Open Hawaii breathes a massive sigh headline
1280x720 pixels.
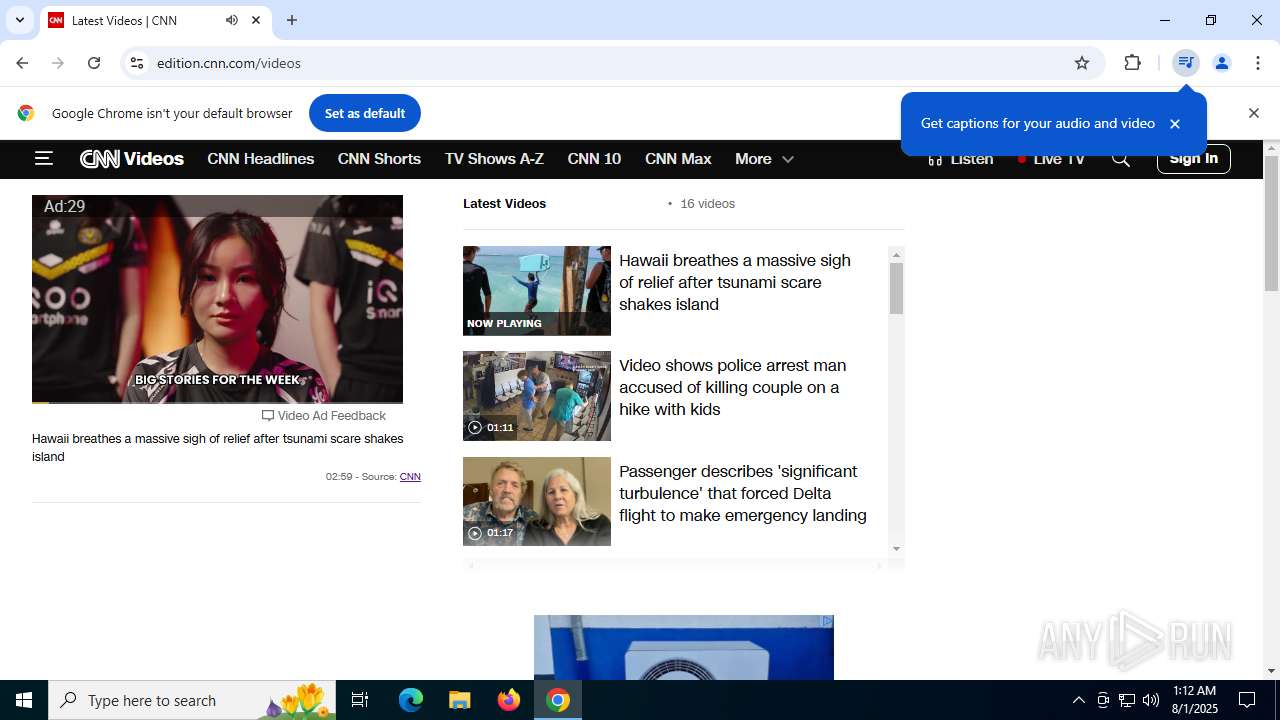[x=735, y=282]
